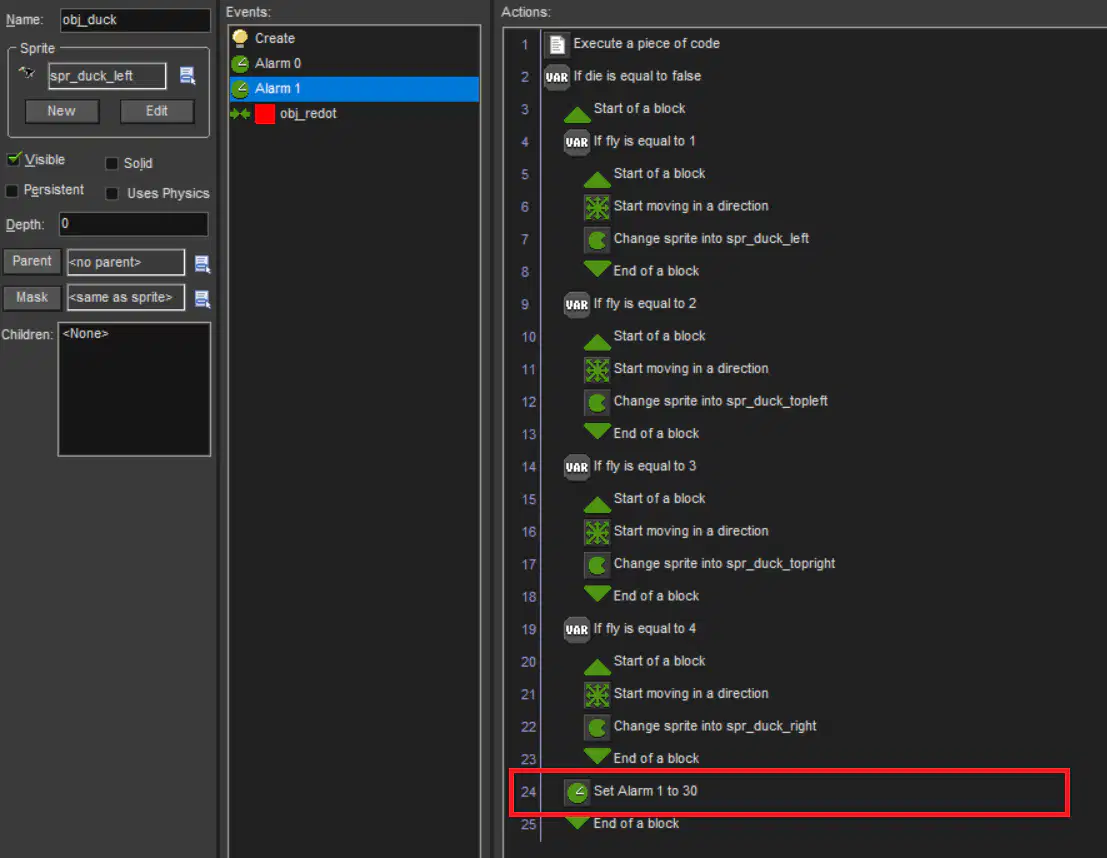Click the Set Alarm 1 to 30 clock icon
This screenshot has height=858, width=1107.
577,792
